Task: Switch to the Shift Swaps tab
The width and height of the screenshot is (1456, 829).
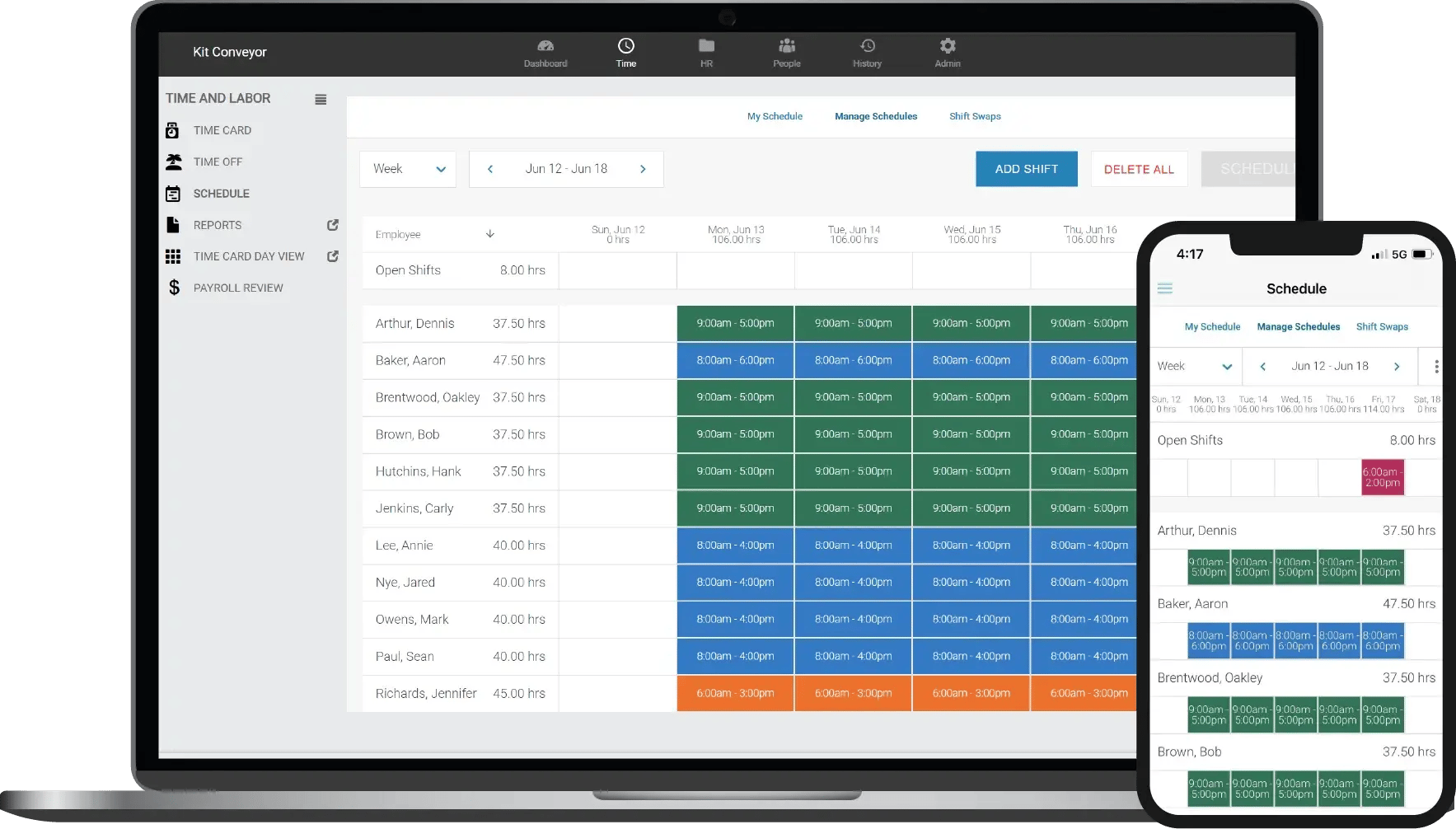Action: [x=975, y=116]
